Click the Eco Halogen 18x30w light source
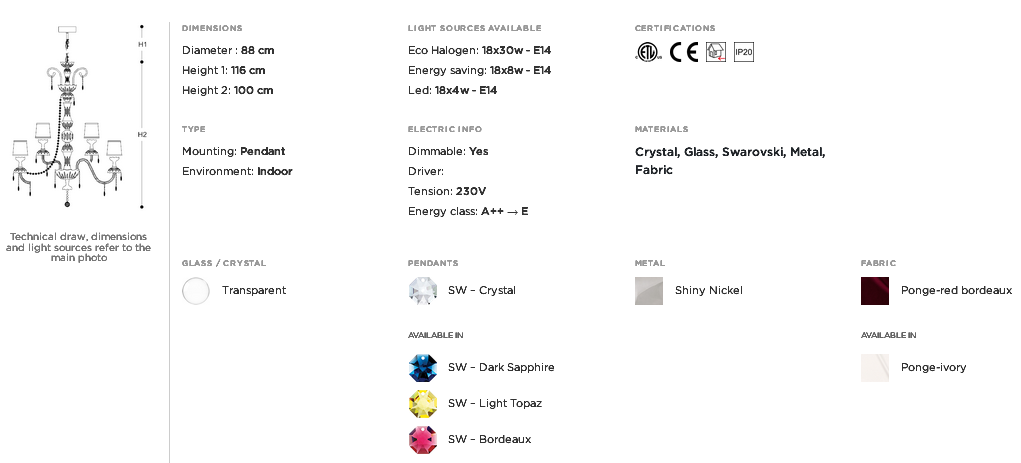Screen dimensions: 1021x463 [x=480, y=50]
